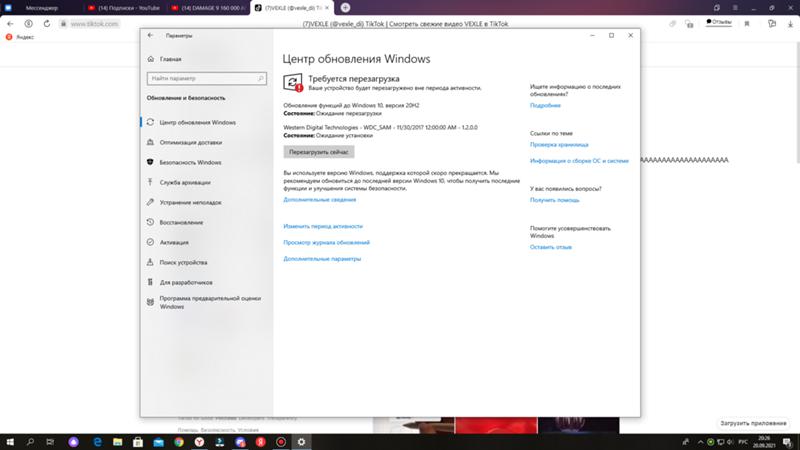Open Восстановление section

pyautogui.click(x=181, y=222)
